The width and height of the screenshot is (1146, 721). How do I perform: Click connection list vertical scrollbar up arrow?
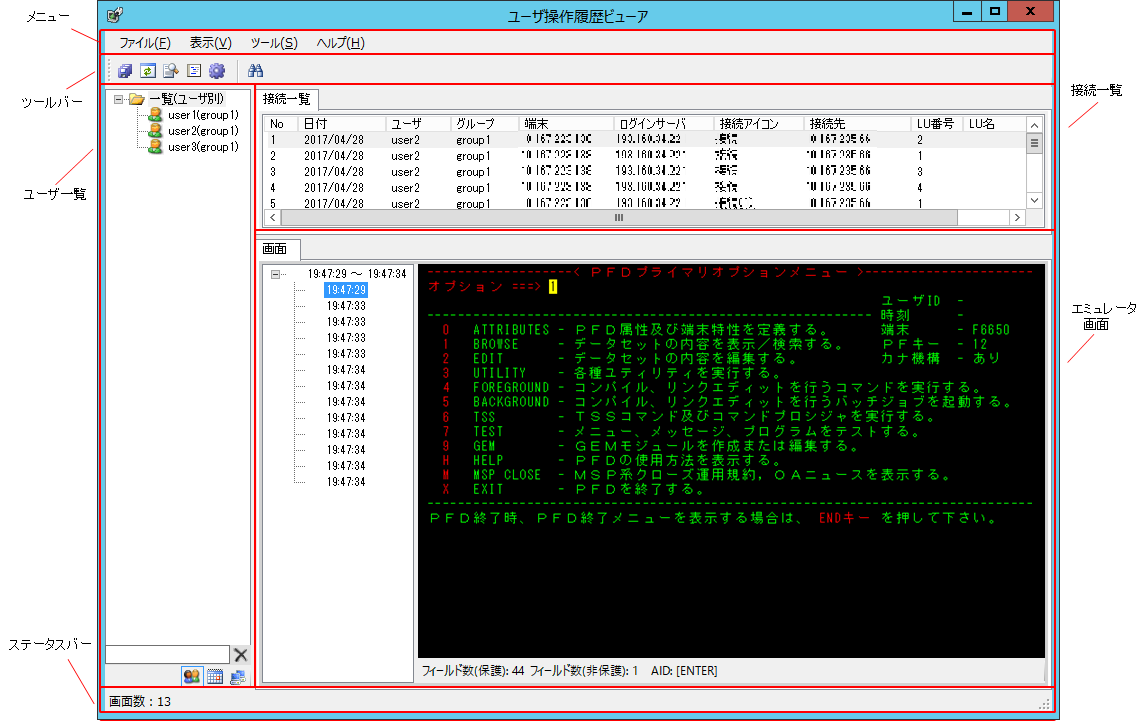pyautogui.click(x=1034, y=125)
